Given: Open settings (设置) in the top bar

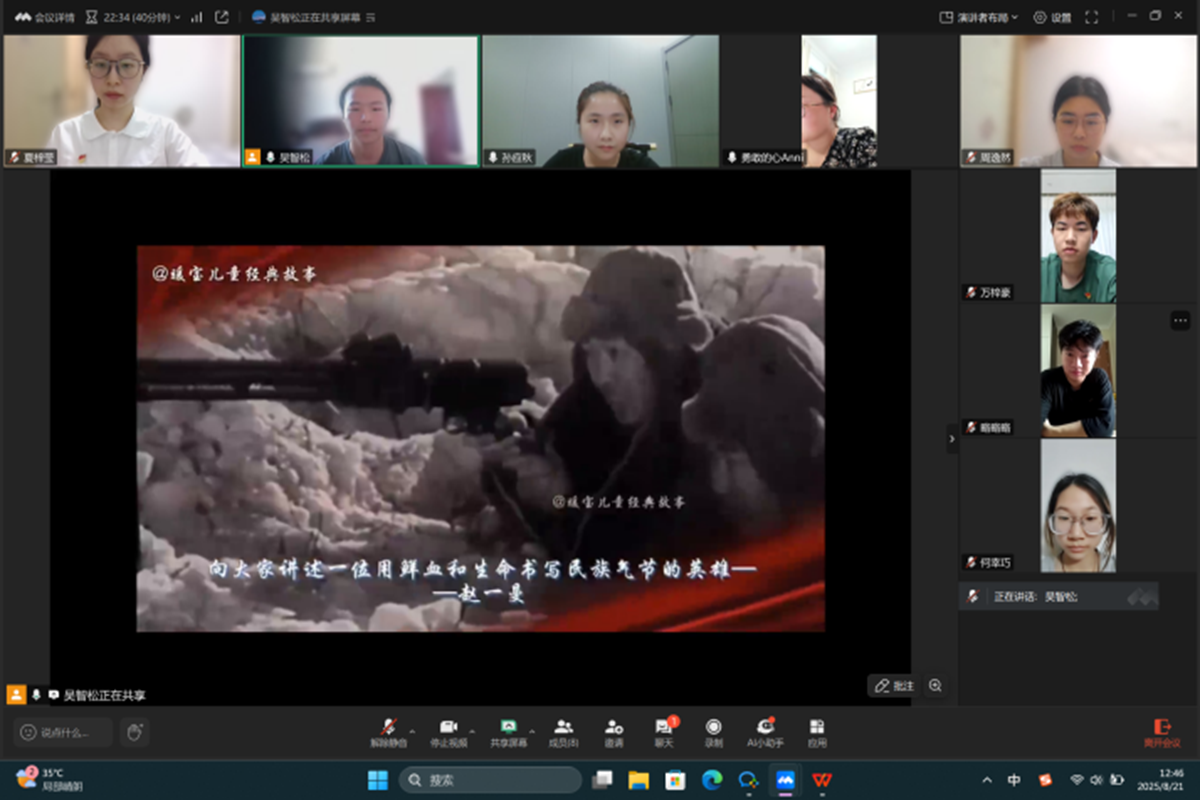Looking at the screenshot, I should tap(1052, 17).
